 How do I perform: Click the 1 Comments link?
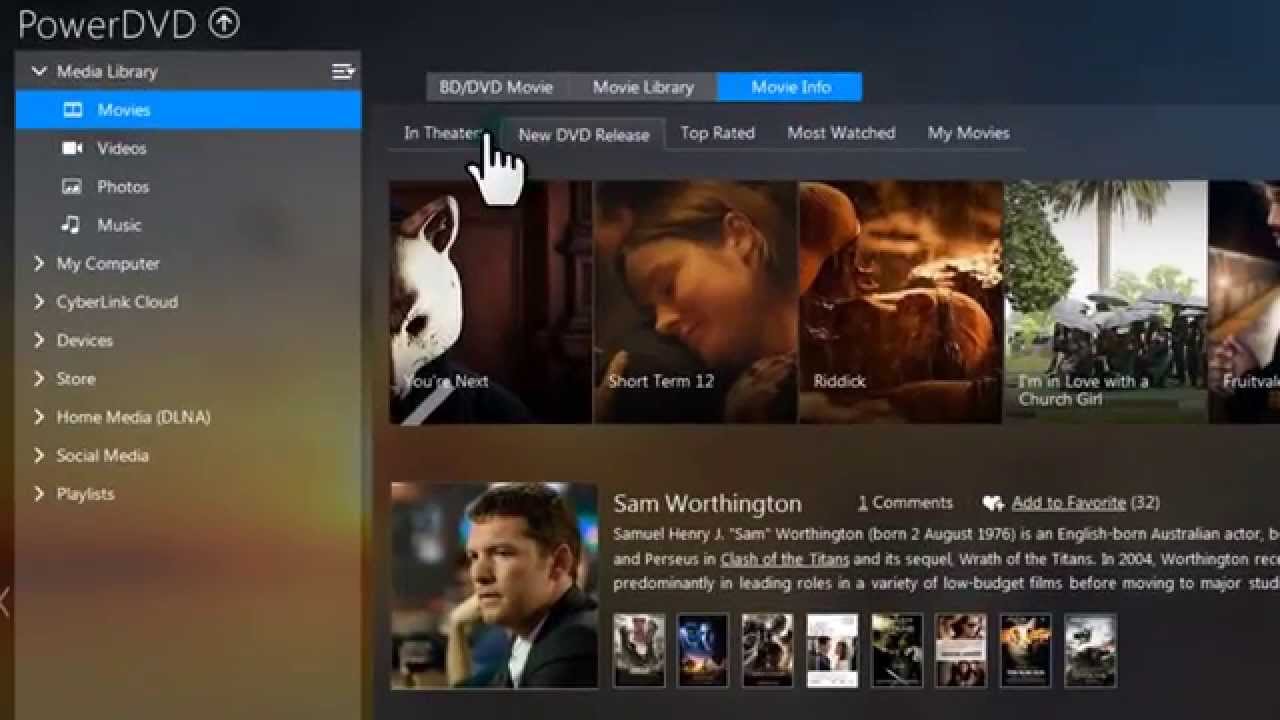pos(905,503)
